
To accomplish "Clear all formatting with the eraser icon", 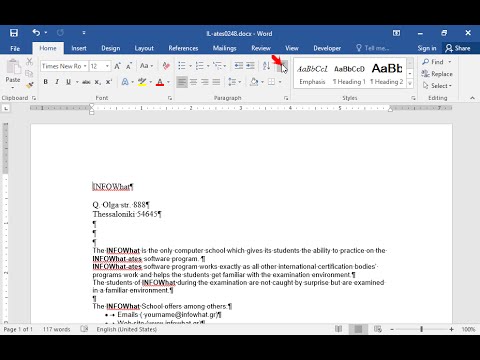I will [166, 66].
